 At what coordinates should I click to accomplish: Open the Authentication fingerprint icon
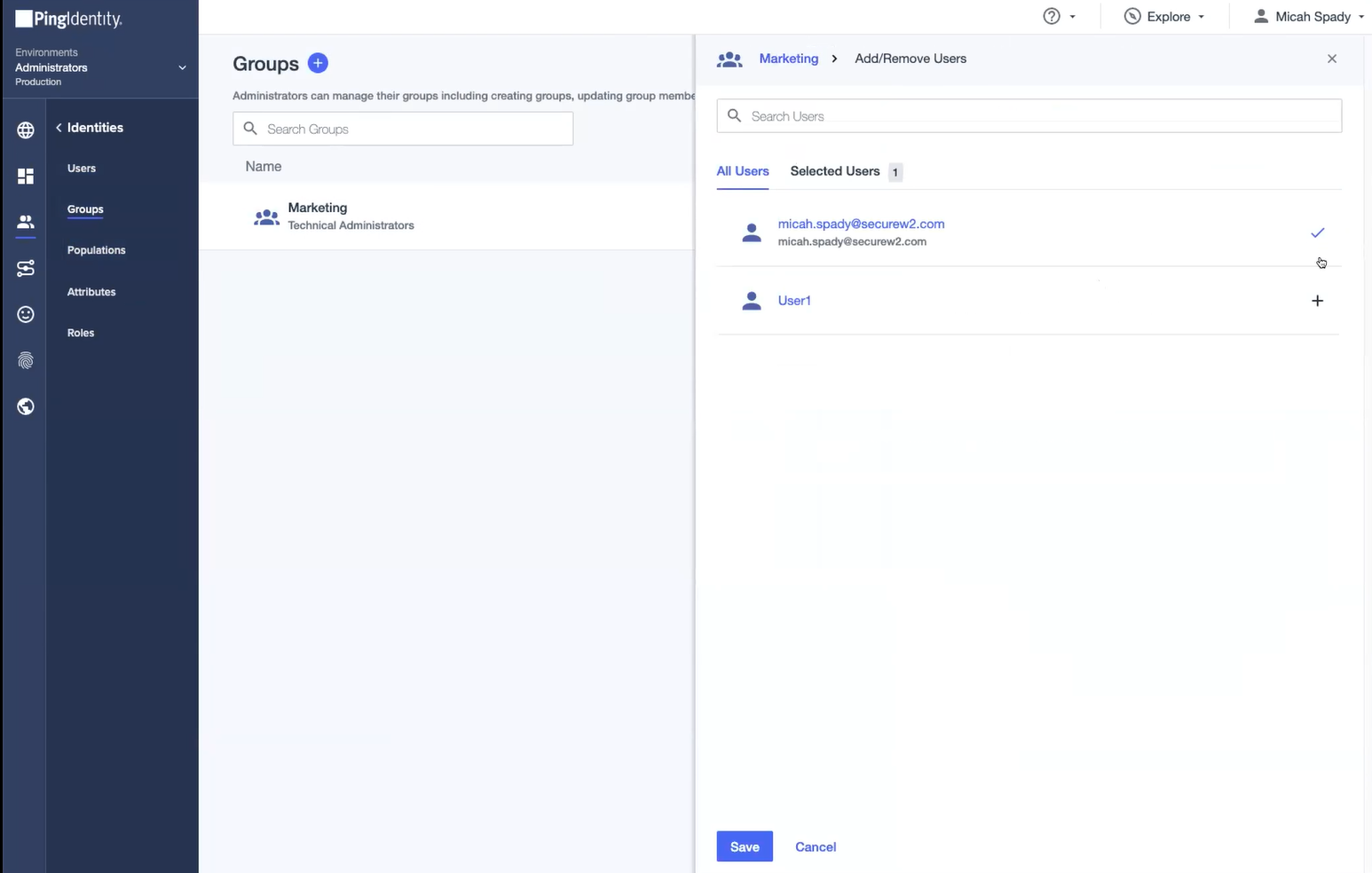pyautogui.click(x=25, y=360)
